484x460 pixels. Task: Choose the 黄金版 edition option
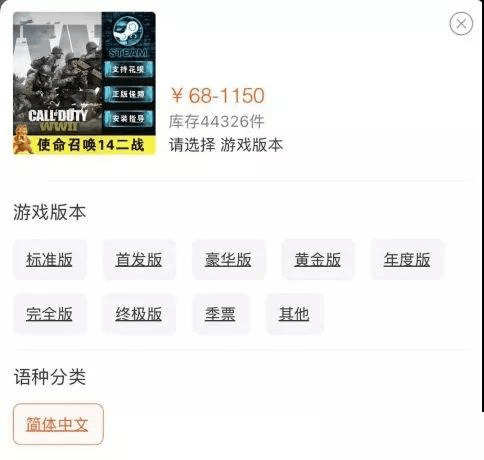tap(317, 260)
